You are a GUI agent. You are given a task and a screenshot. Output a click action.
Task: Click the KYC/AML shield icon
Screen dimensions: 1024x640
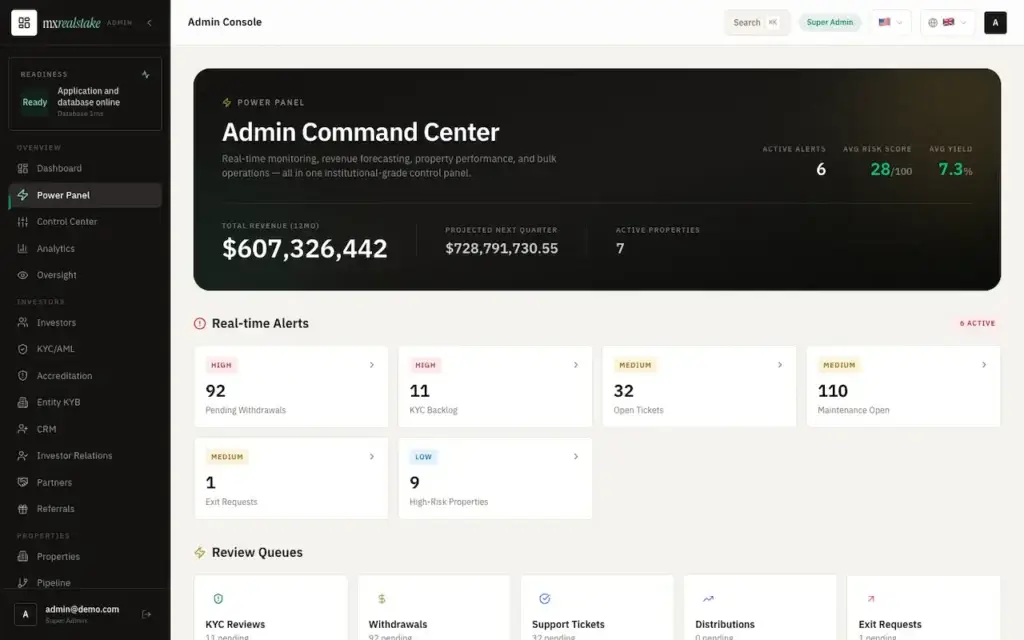(x=23, y=349)
